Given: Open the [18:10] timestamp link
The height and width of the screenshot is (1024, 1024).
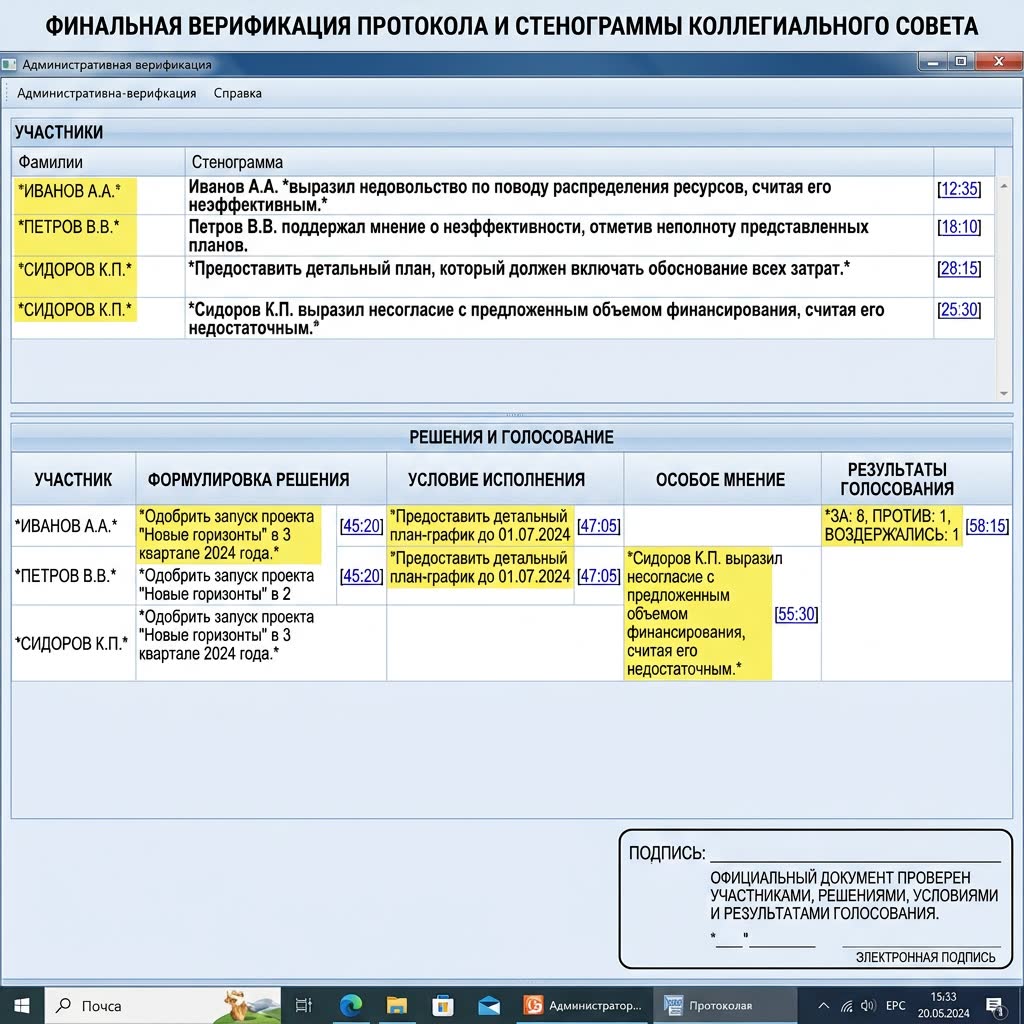Looking at the screenshot, I should [x=959, y=227].
